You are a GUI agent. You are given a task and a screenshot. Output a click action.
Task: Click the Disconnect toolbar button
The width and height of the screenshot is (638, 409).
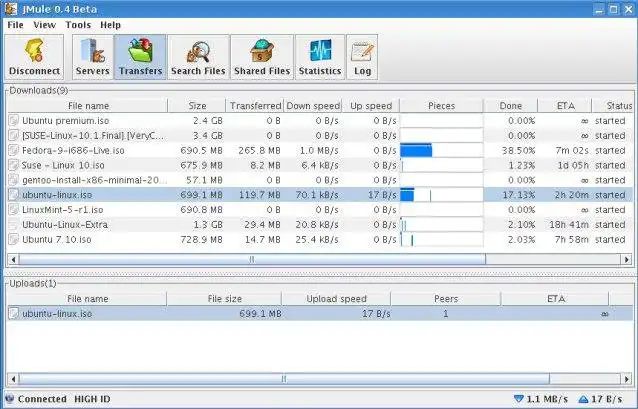click(34, 57)
